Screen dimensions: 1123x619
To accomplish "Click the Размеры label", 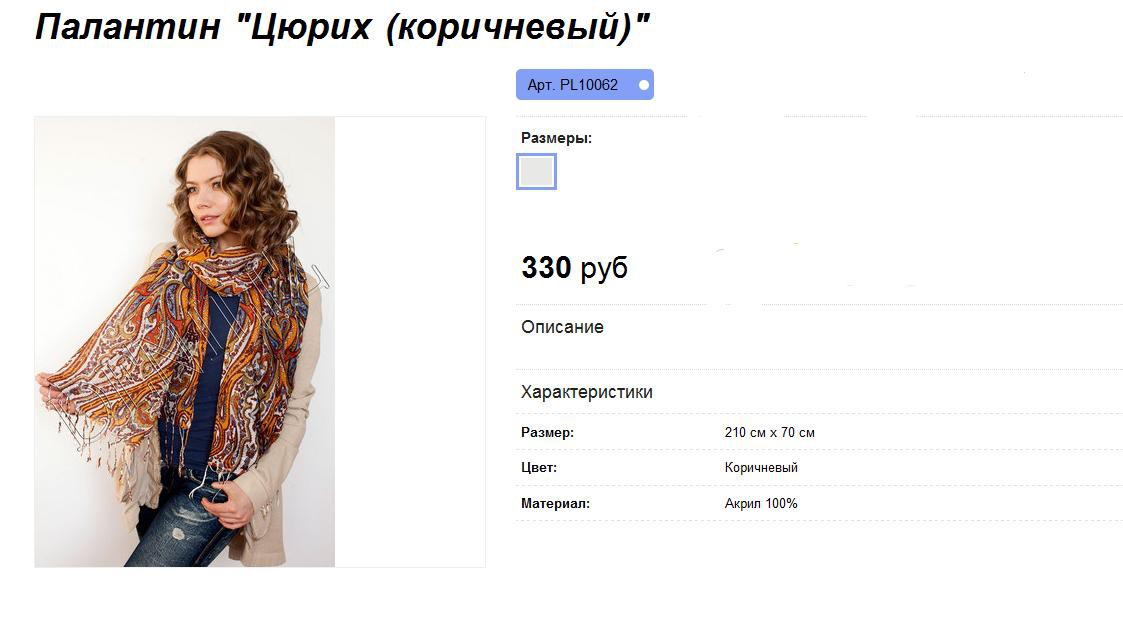I will point(556,138).
